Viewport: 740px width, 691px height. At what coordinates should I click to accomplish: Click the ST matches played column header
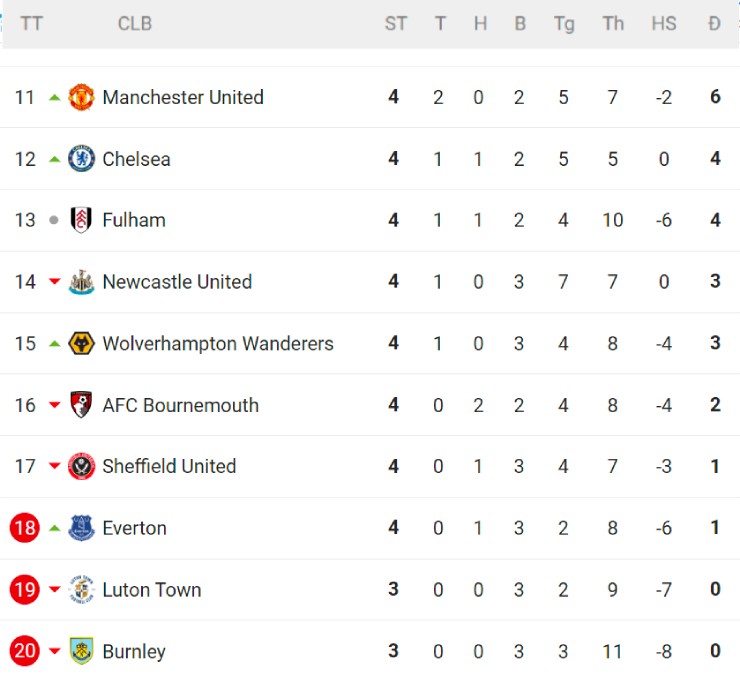tap(396, 23)
